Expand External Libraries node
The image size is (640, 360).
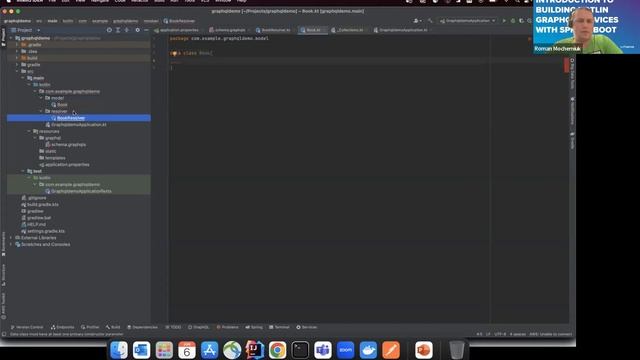click(x=11, y=238)
